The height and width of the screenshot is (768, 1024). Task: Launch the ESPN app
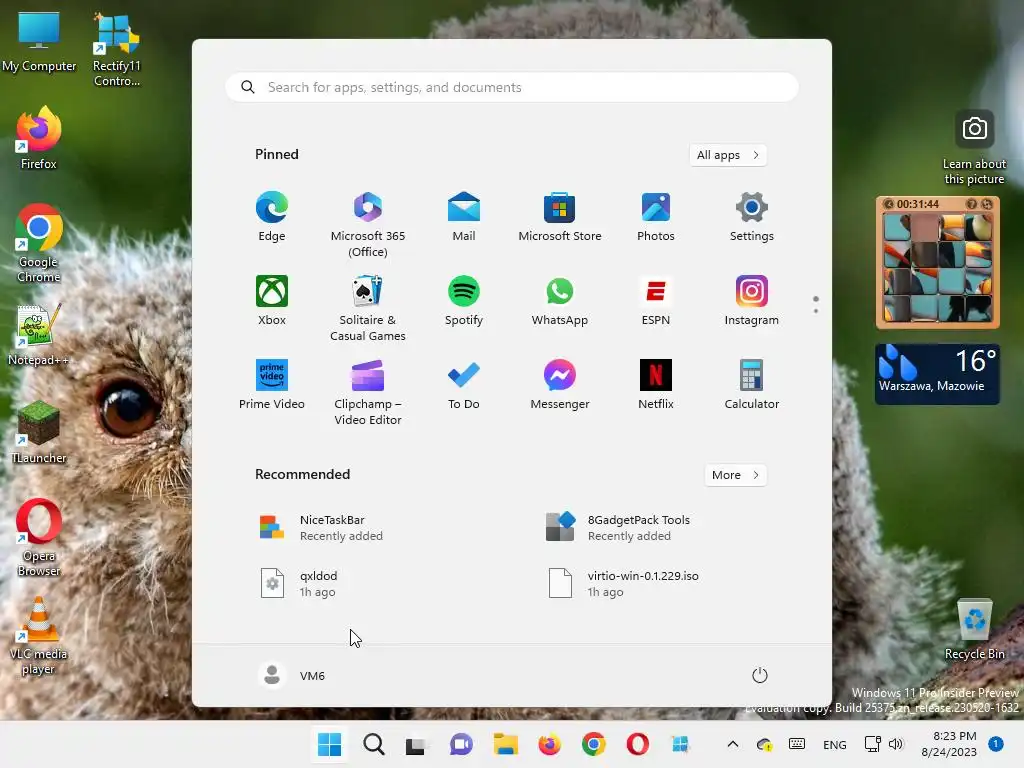coord(656,301)
